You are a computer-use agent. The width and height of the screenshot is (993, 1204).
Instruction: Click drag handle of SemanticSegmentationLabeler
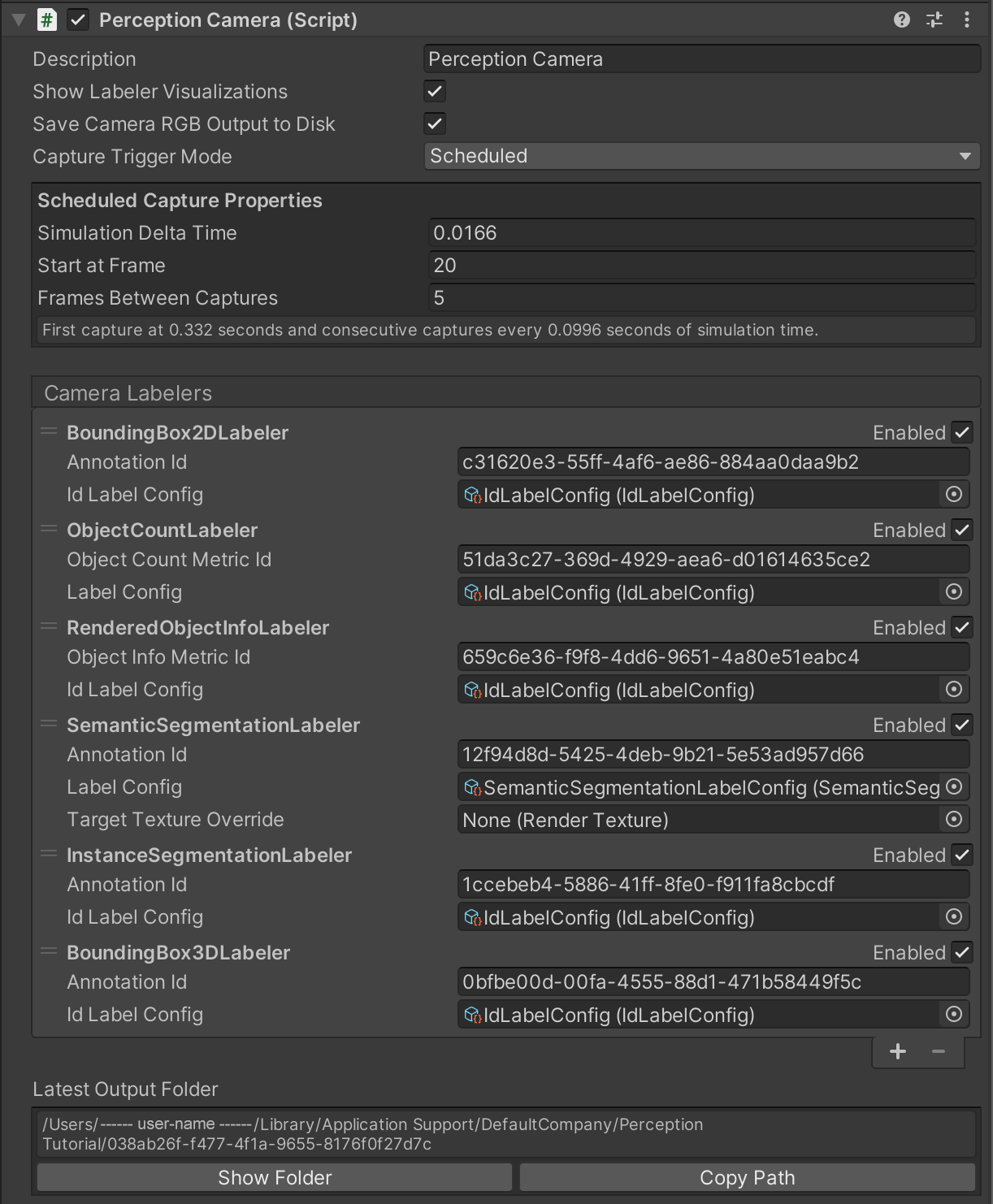[x=49, y=724]
